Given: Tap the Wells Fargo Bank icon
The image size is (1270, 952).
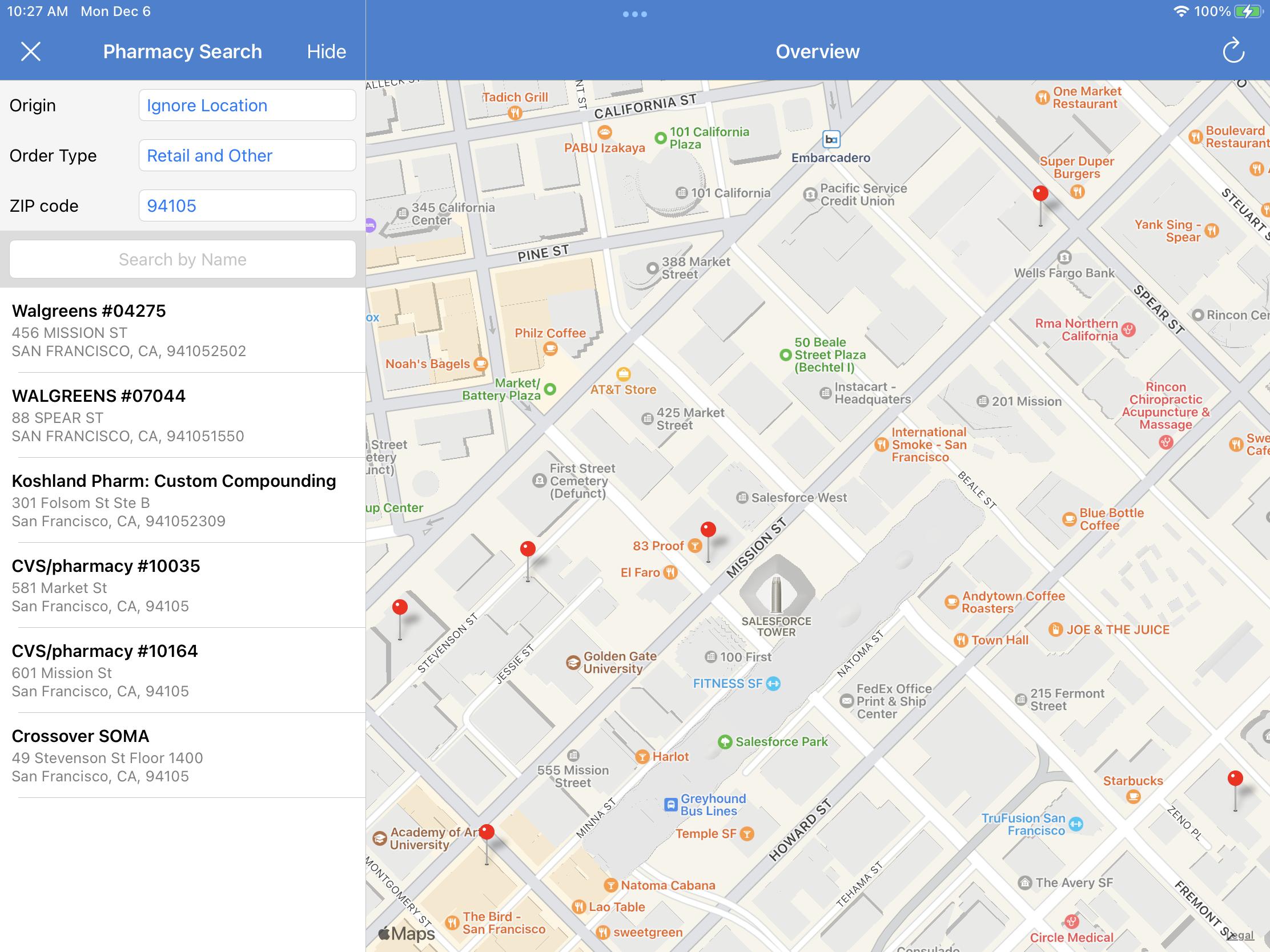Looking at the screenshot, I should (x=1064, y=257).
